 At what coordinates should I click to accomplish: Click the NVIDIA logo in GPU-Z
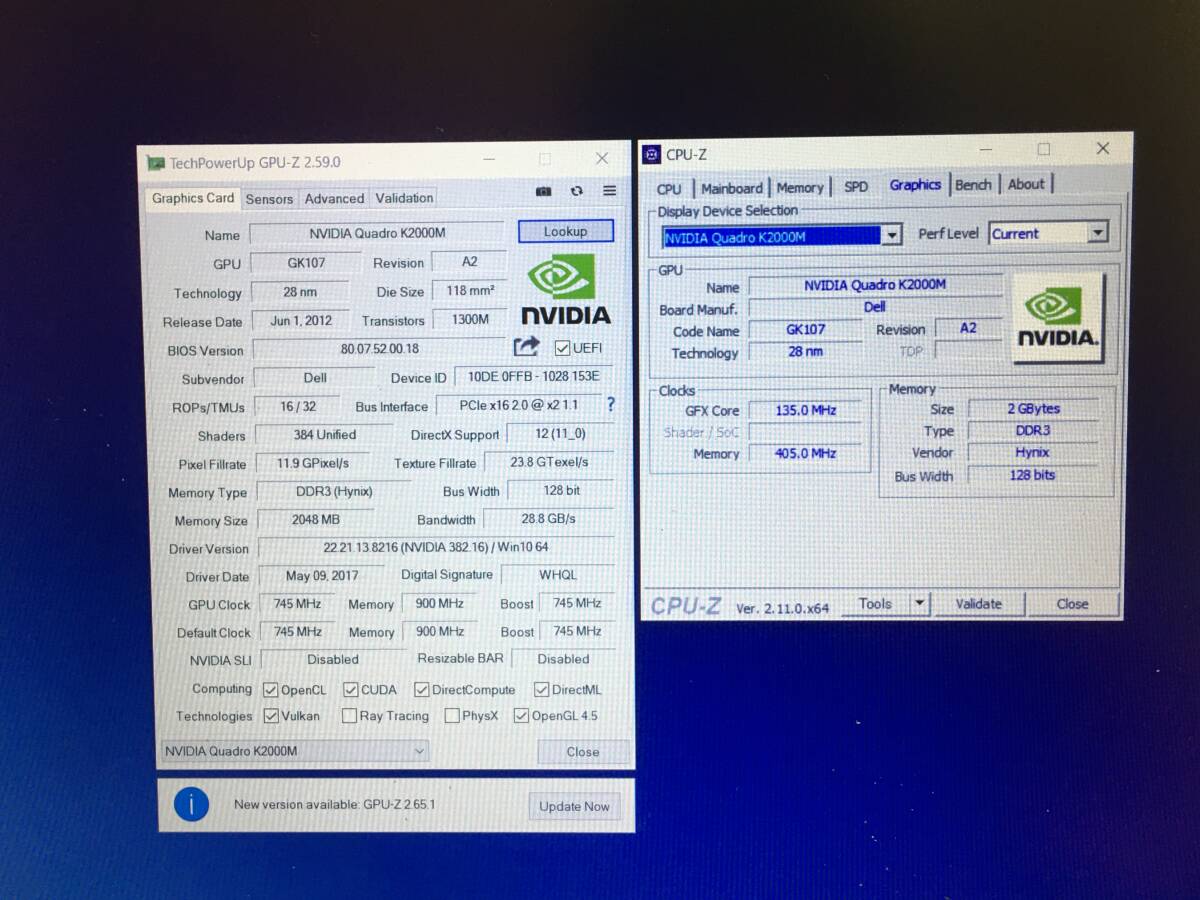[565, 289]
